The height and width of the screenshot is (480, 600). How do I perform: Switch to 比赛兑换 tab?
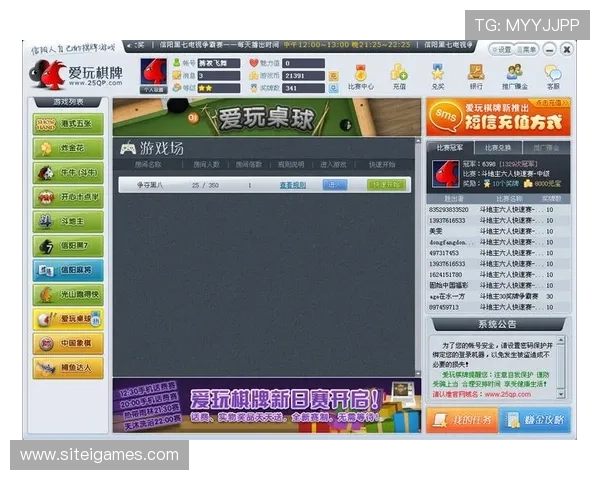[497, 148]
